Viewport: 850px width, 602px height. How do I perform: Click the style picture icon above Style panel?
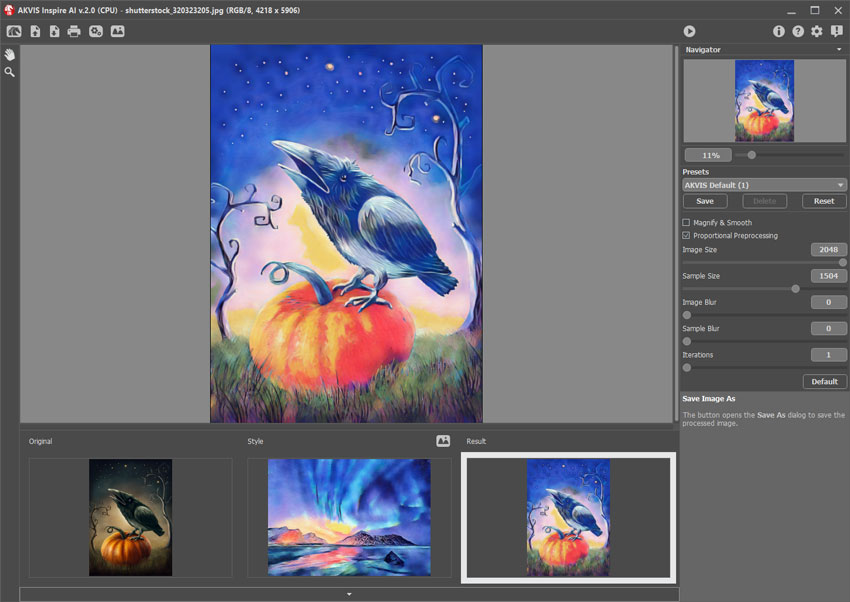(443, 441)
